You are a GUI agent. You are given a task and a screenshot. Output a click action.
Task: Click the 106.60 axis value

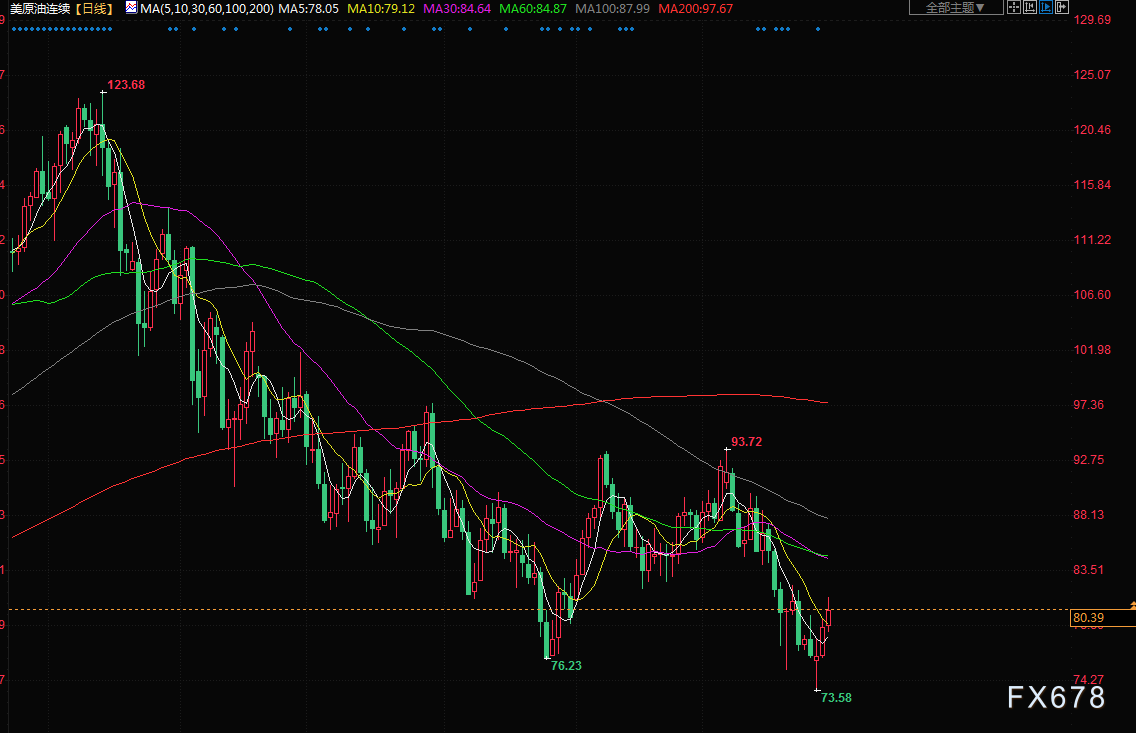click(1092, 295)
